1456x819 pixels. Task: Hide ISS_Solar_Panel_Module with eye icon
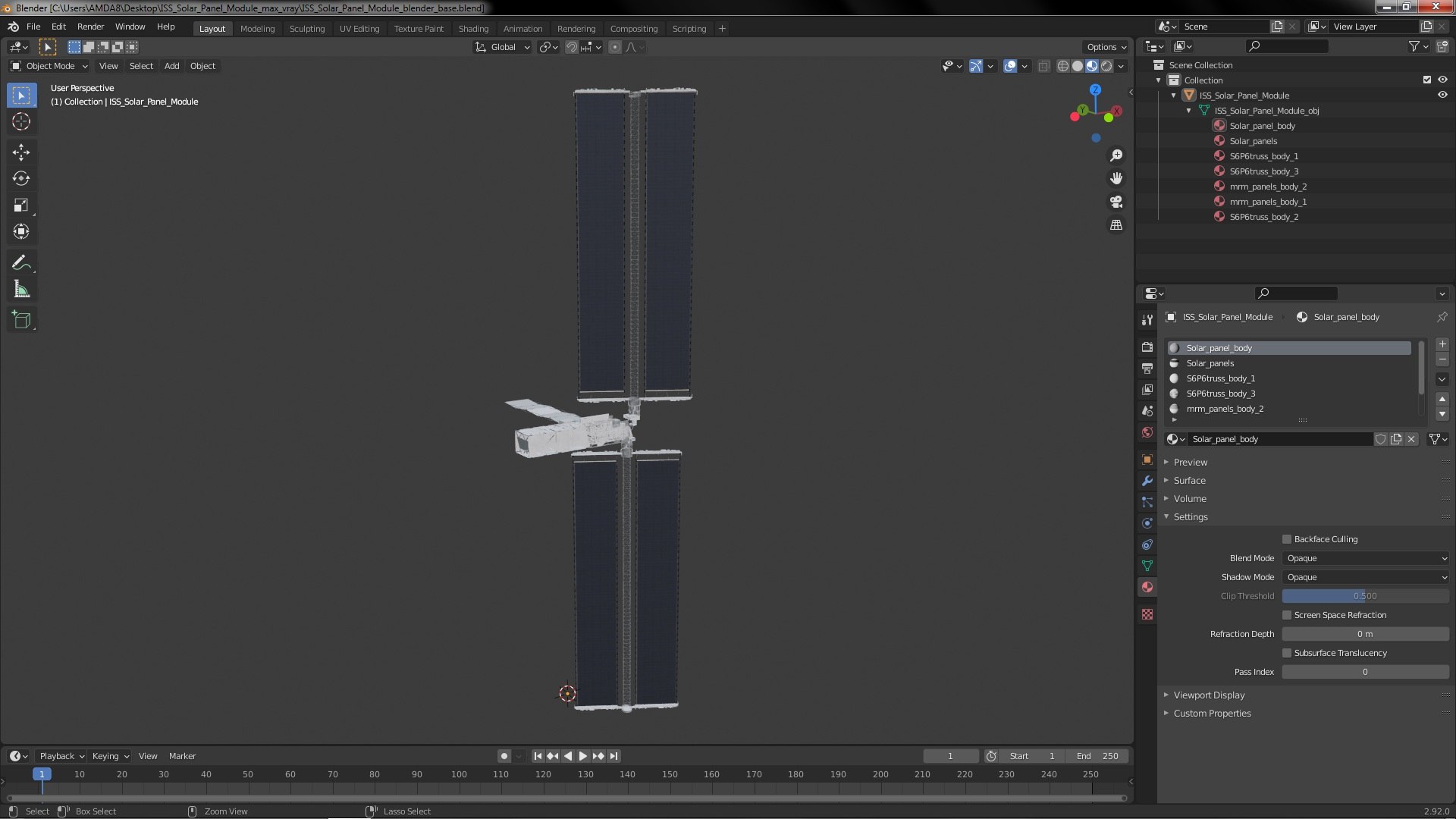pos(1442,96)
